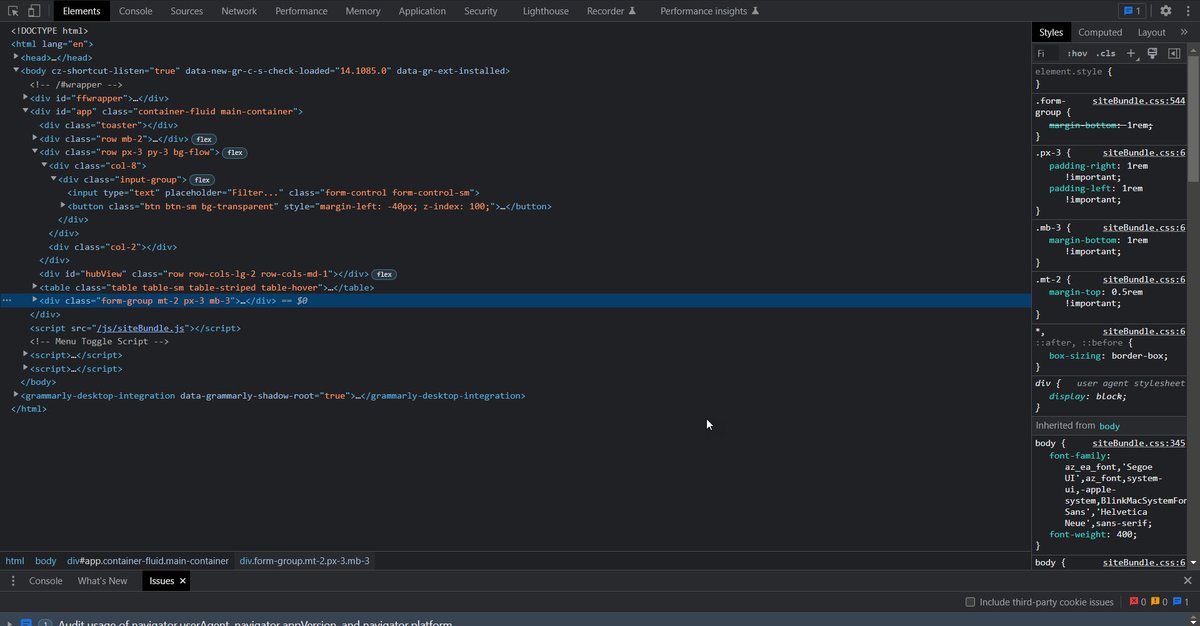
Task: Select the div class col-2 node
Action: [113, 247]
